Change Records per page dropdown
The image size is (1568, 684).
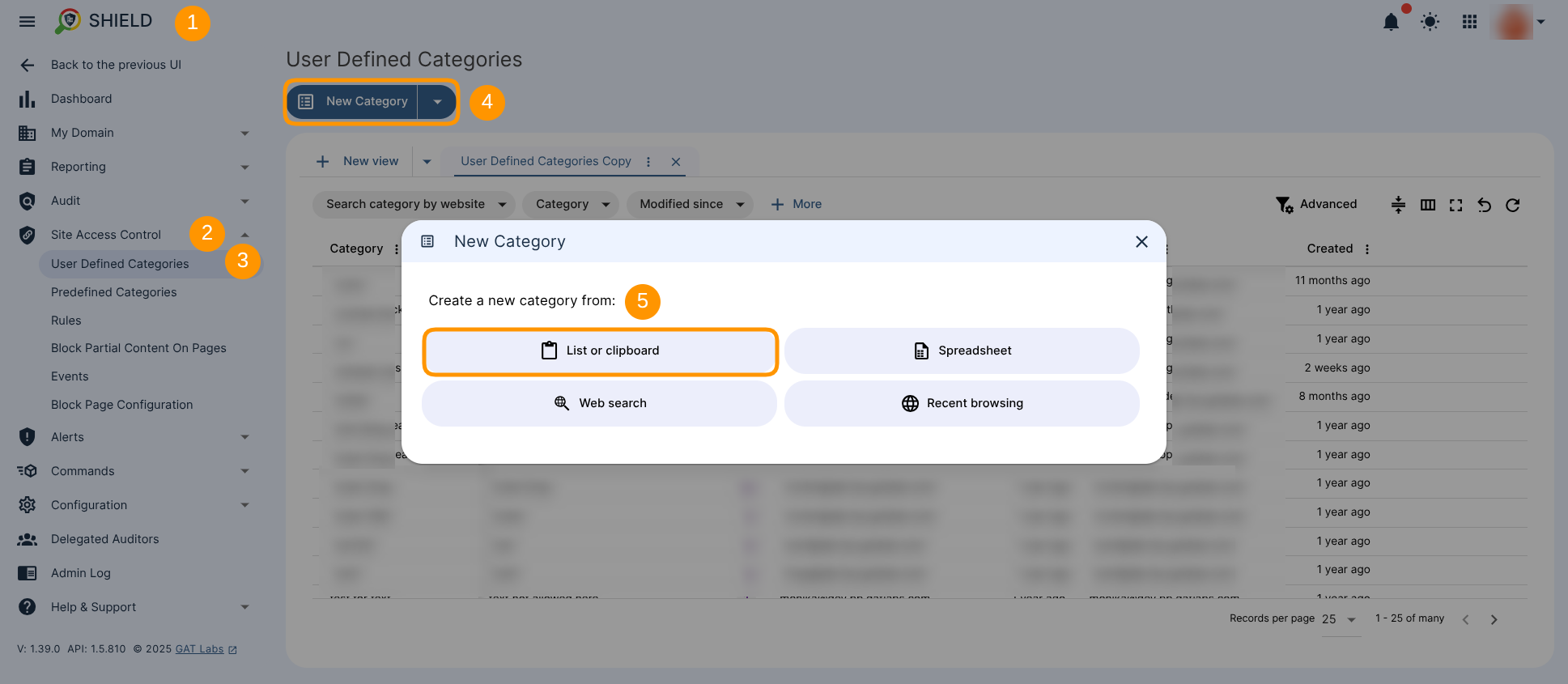click(x=1341, y=619)
